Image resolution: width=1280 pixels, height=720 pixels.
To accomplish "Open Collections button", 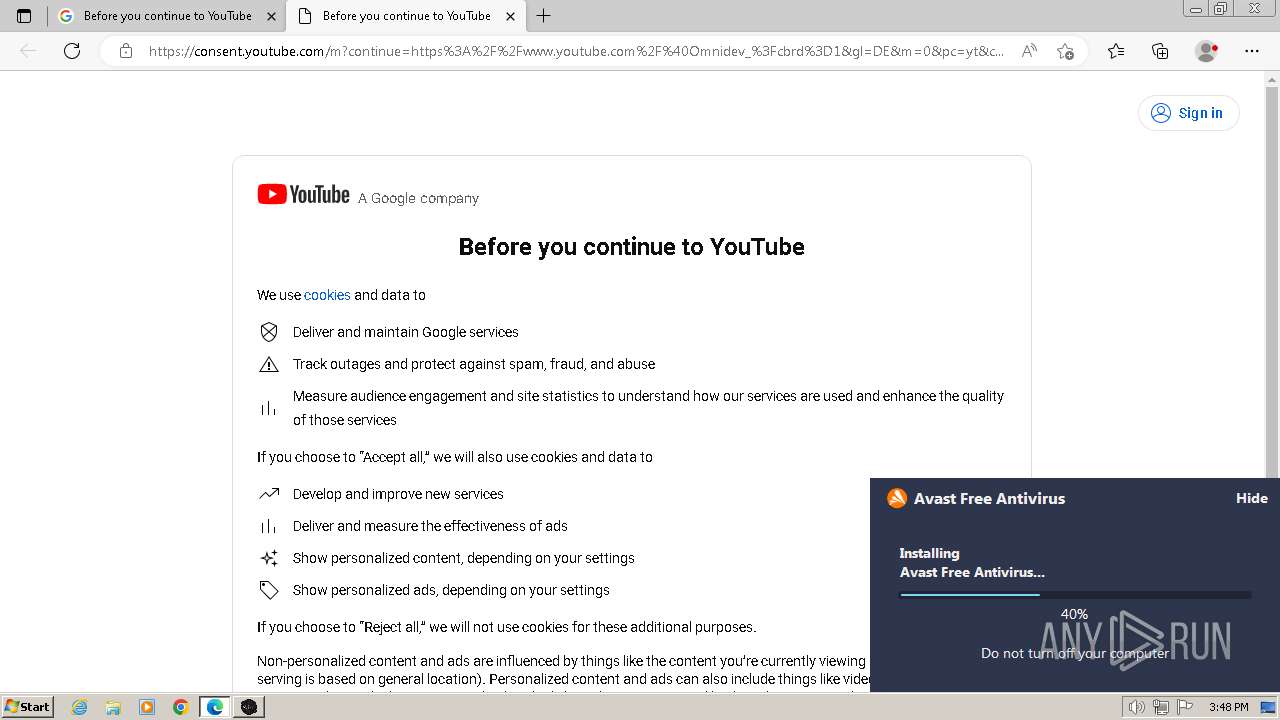I will pos(1160,51).
